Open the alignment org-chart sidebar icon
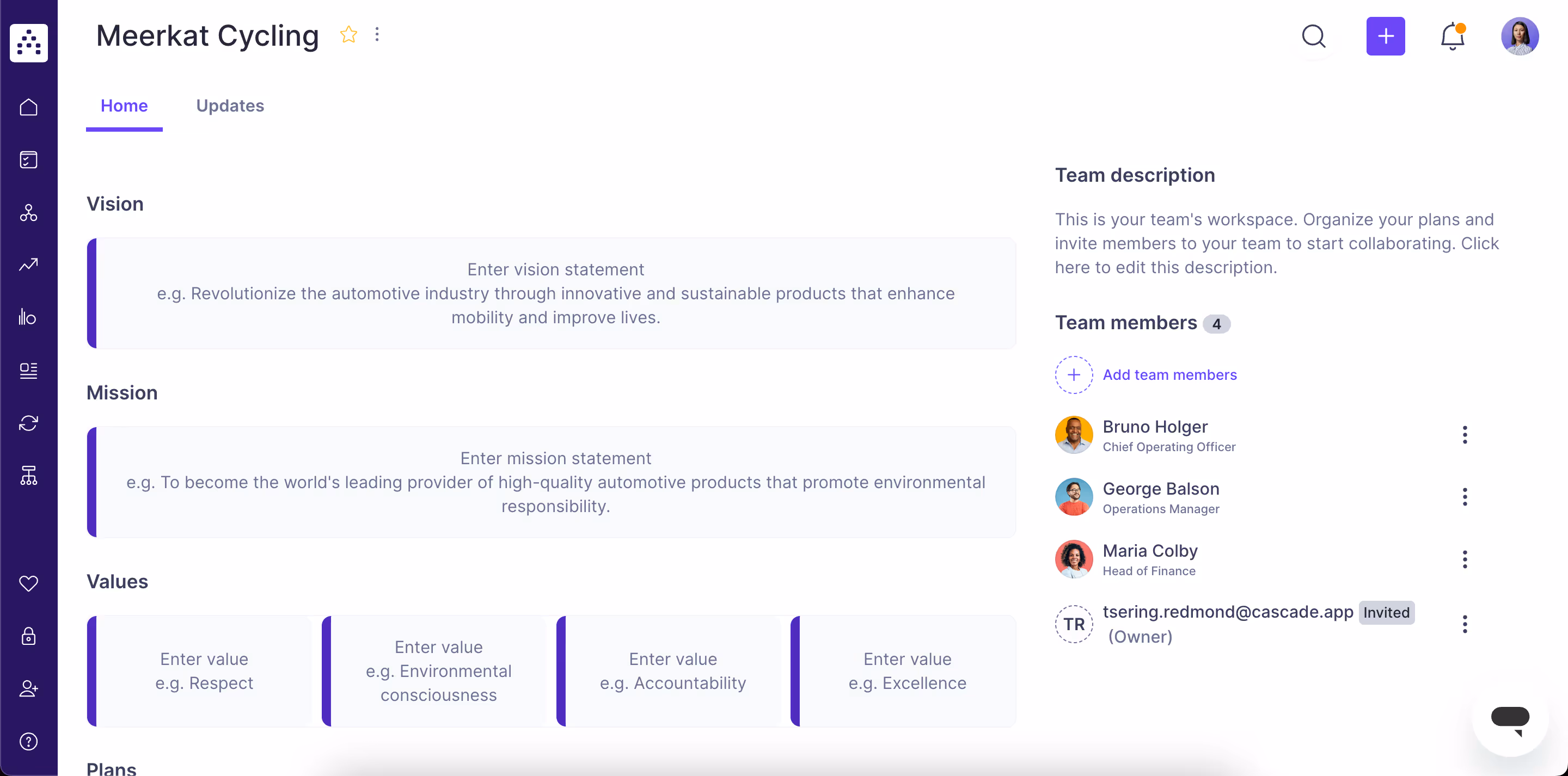Image resolution: width=1568 pixels, height=776 pixels. click(29, 475)
